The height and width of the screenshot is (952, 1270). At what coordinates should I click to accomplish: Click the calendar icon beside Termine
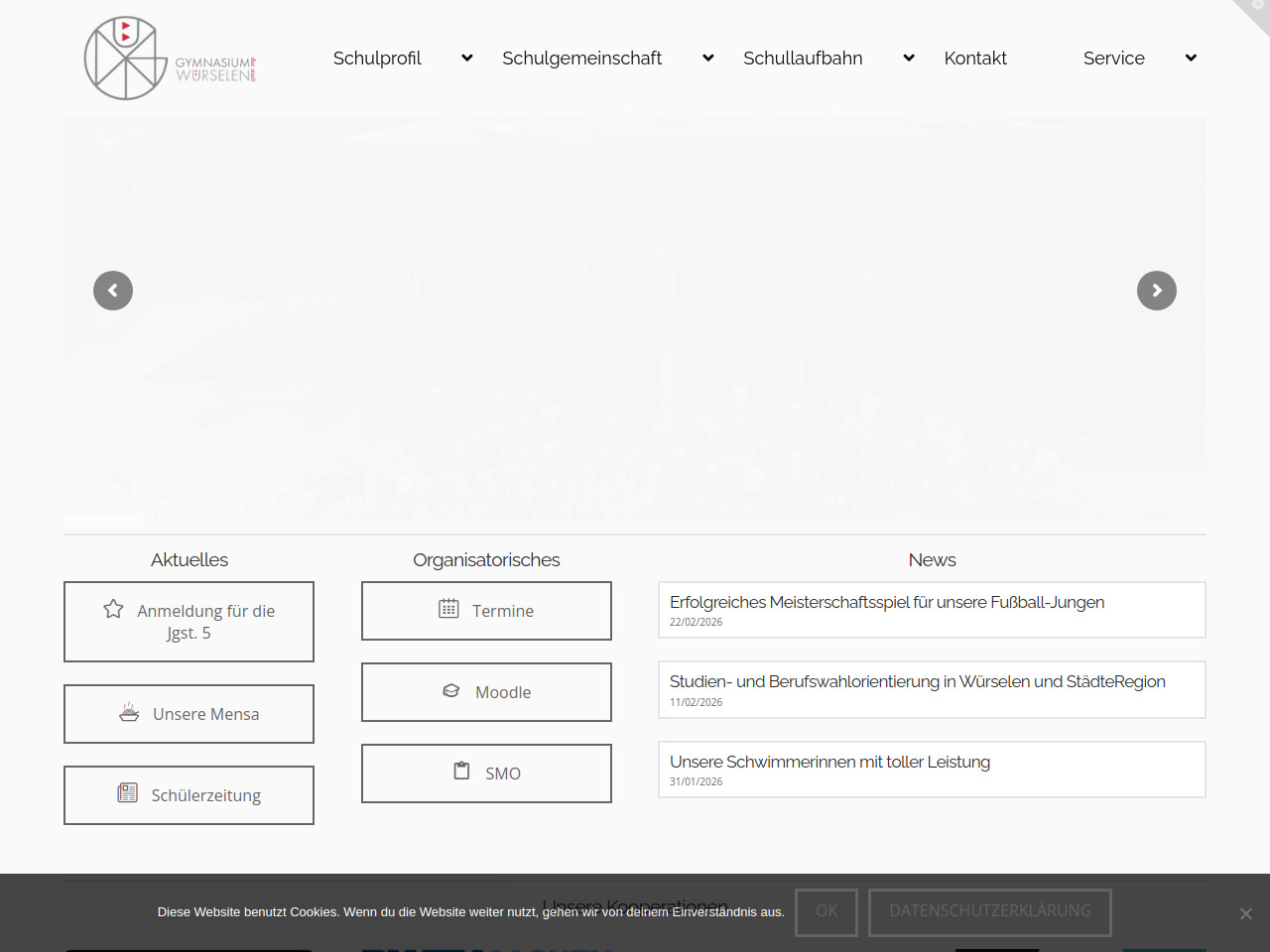pos(448,609)
